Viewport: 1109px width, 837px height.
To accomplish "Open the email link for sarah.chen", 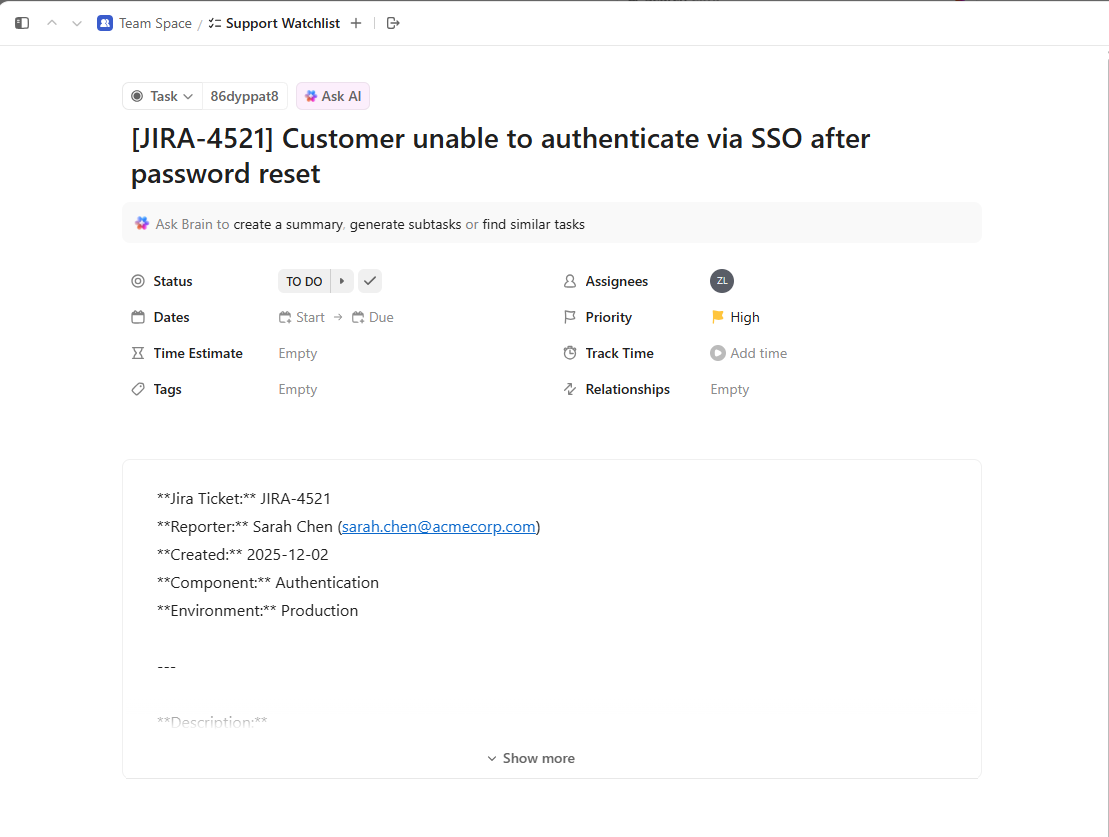I will click(438, 526).
